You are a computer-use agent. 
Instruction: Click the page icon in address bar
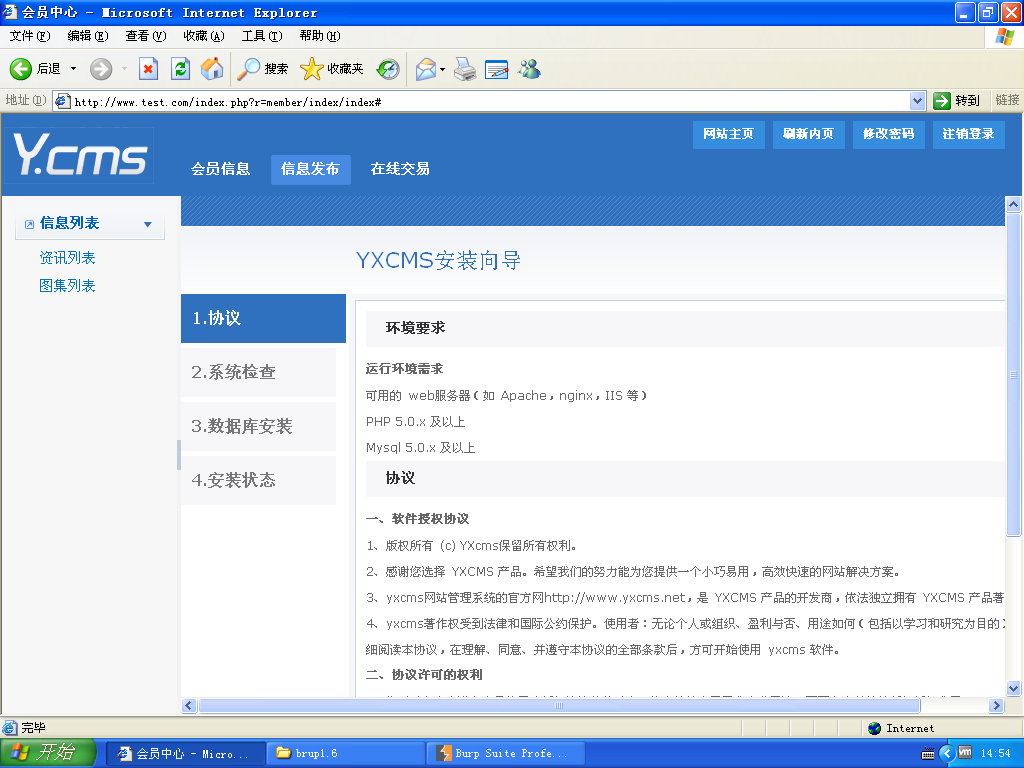point(63,101)
